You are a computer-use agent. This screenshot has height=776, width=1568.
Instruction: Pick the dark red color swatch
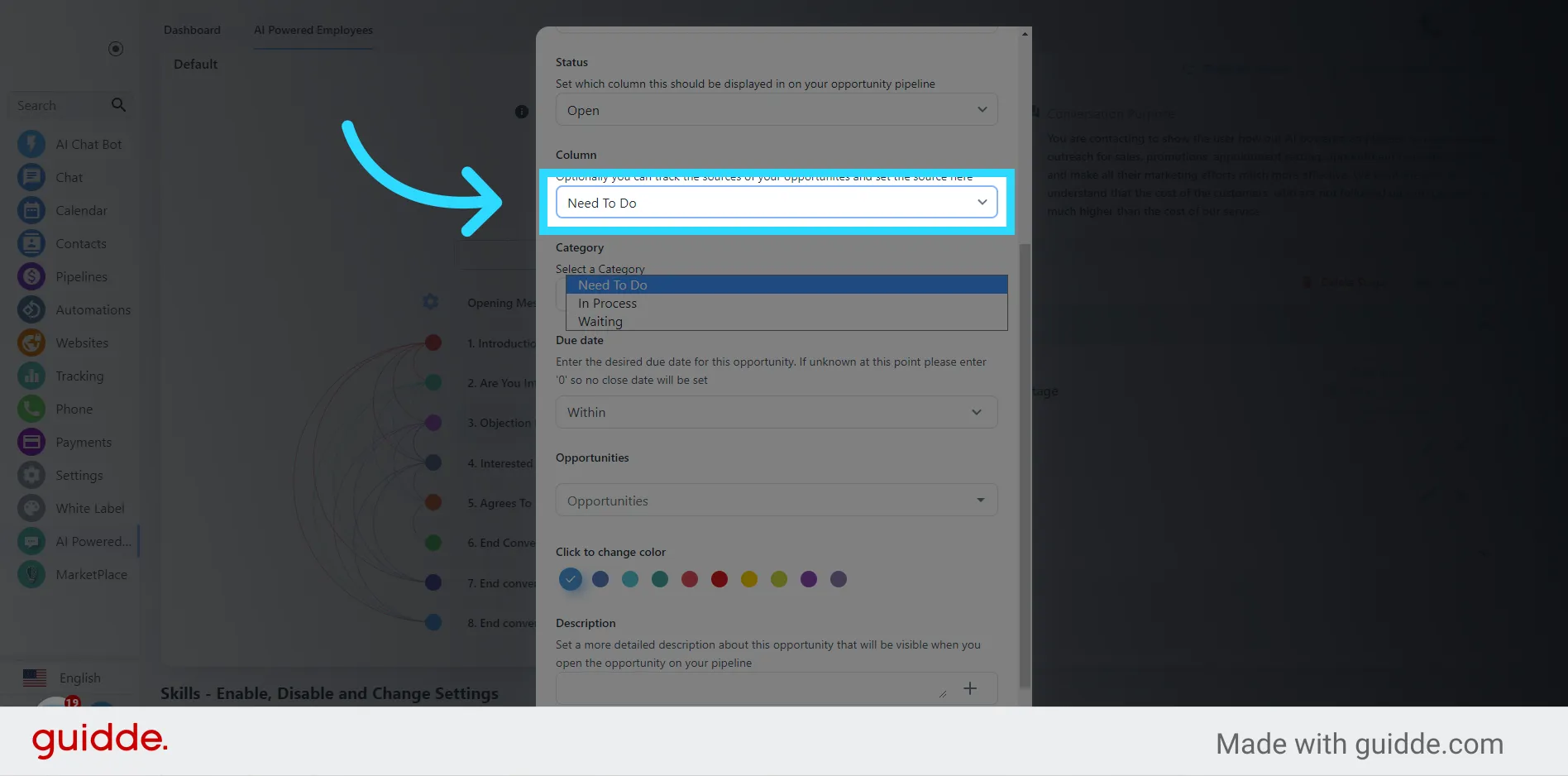click(x=719, y=579)
